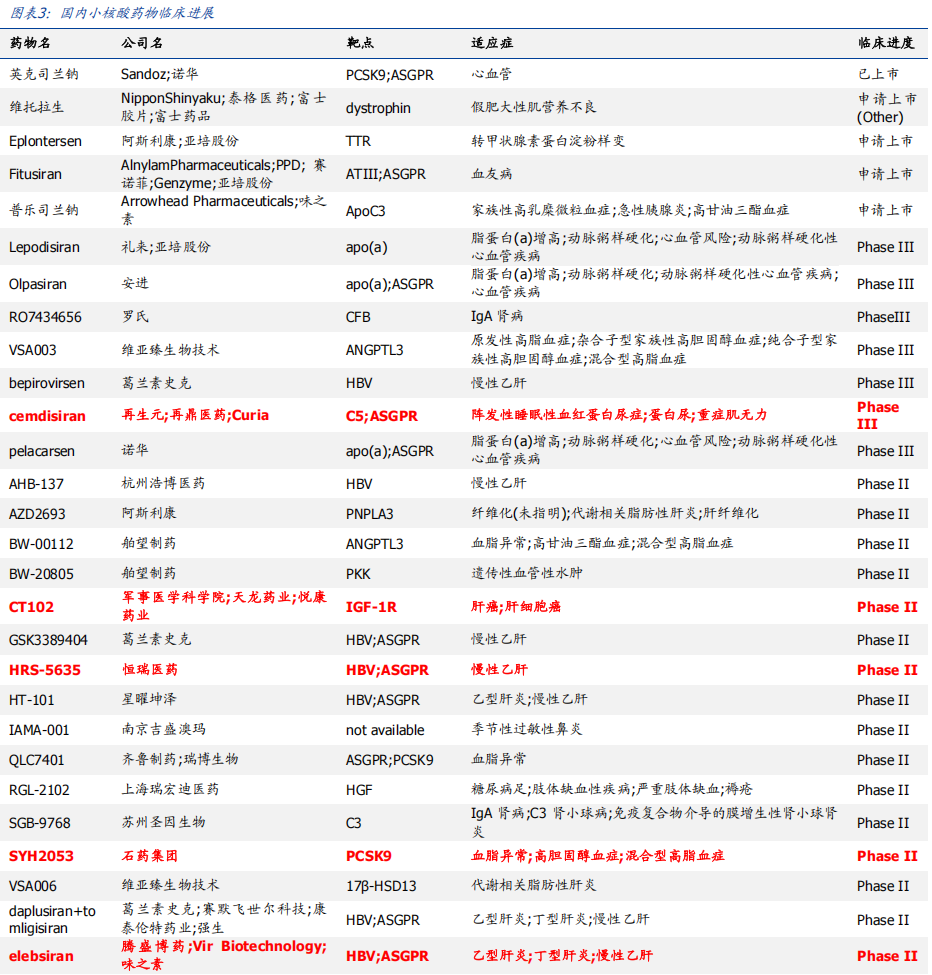Image resolution: width=932 pixels, height=975 pixels.
Task: Click the Sandoz;诺华 company cell
Action: (x=160, y=75)
